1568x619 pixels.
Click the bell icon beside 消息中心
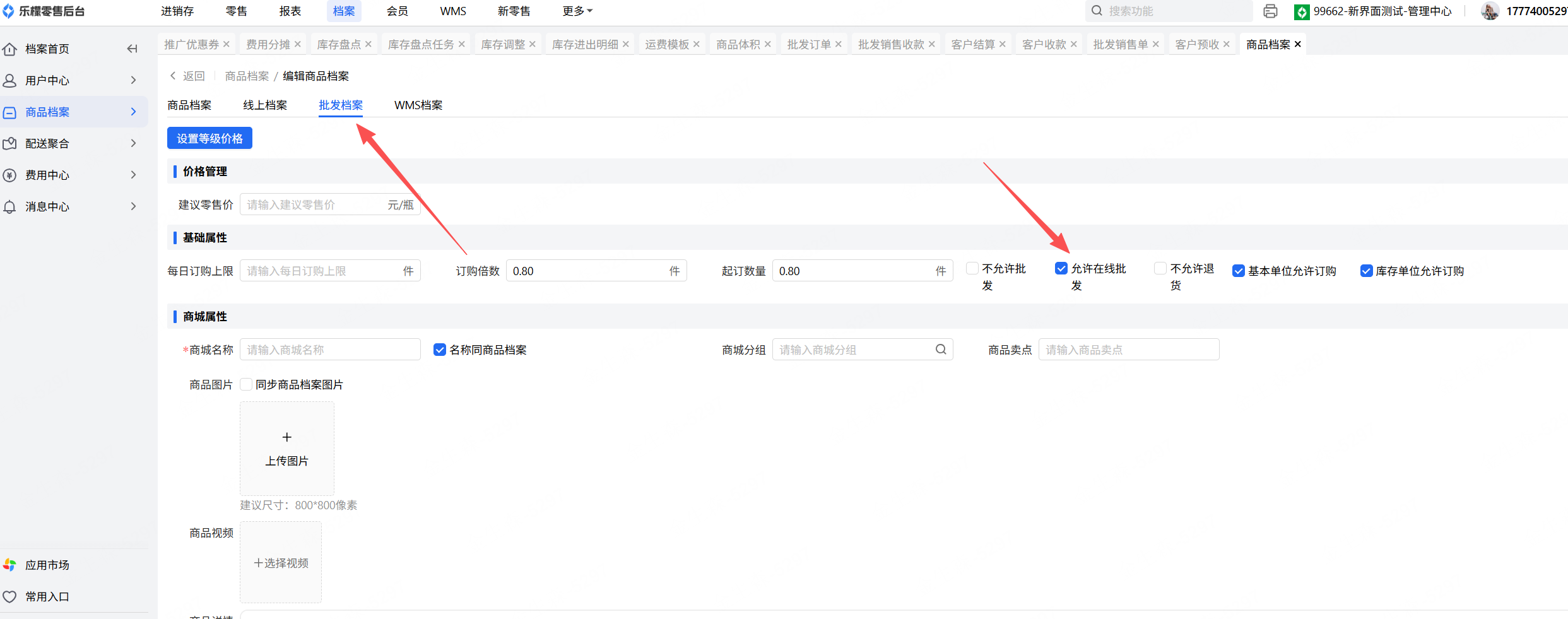[9, 206]
